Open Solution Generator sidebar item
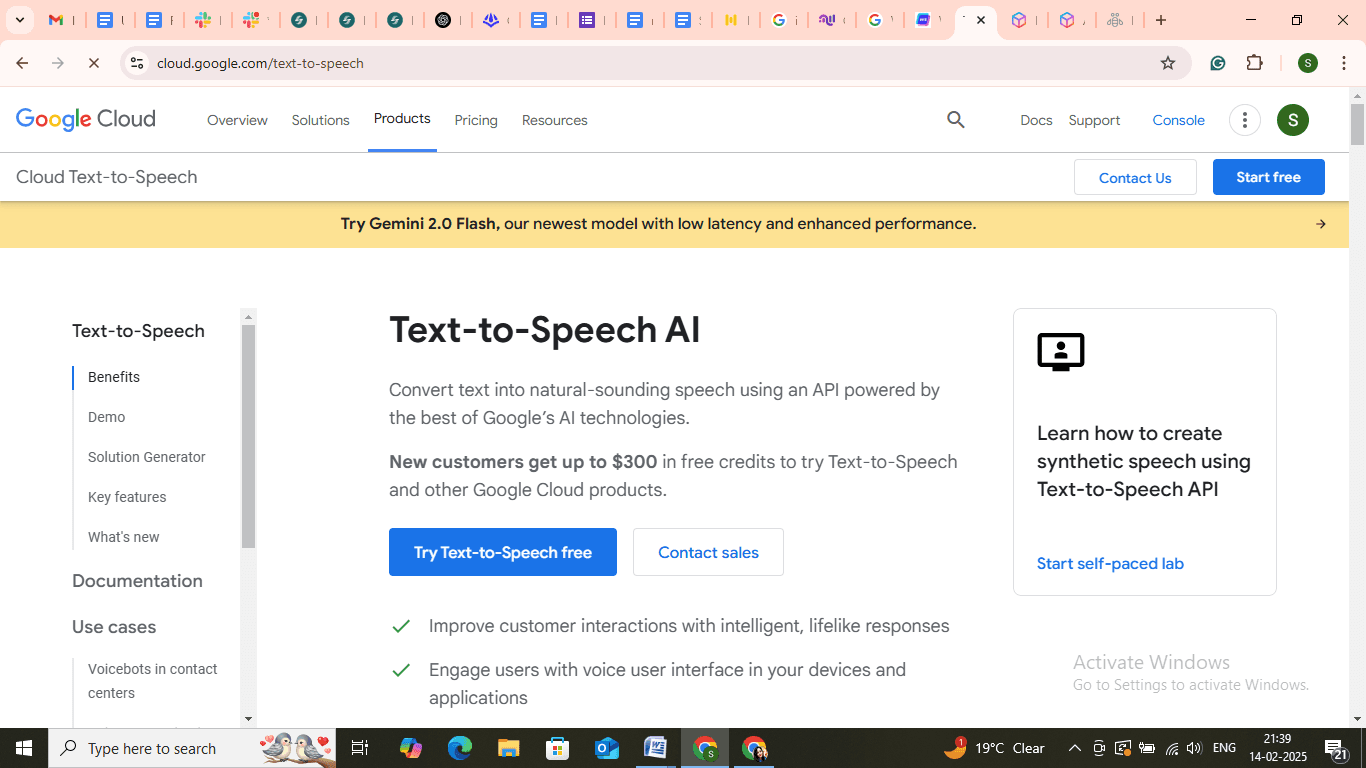 147,457
